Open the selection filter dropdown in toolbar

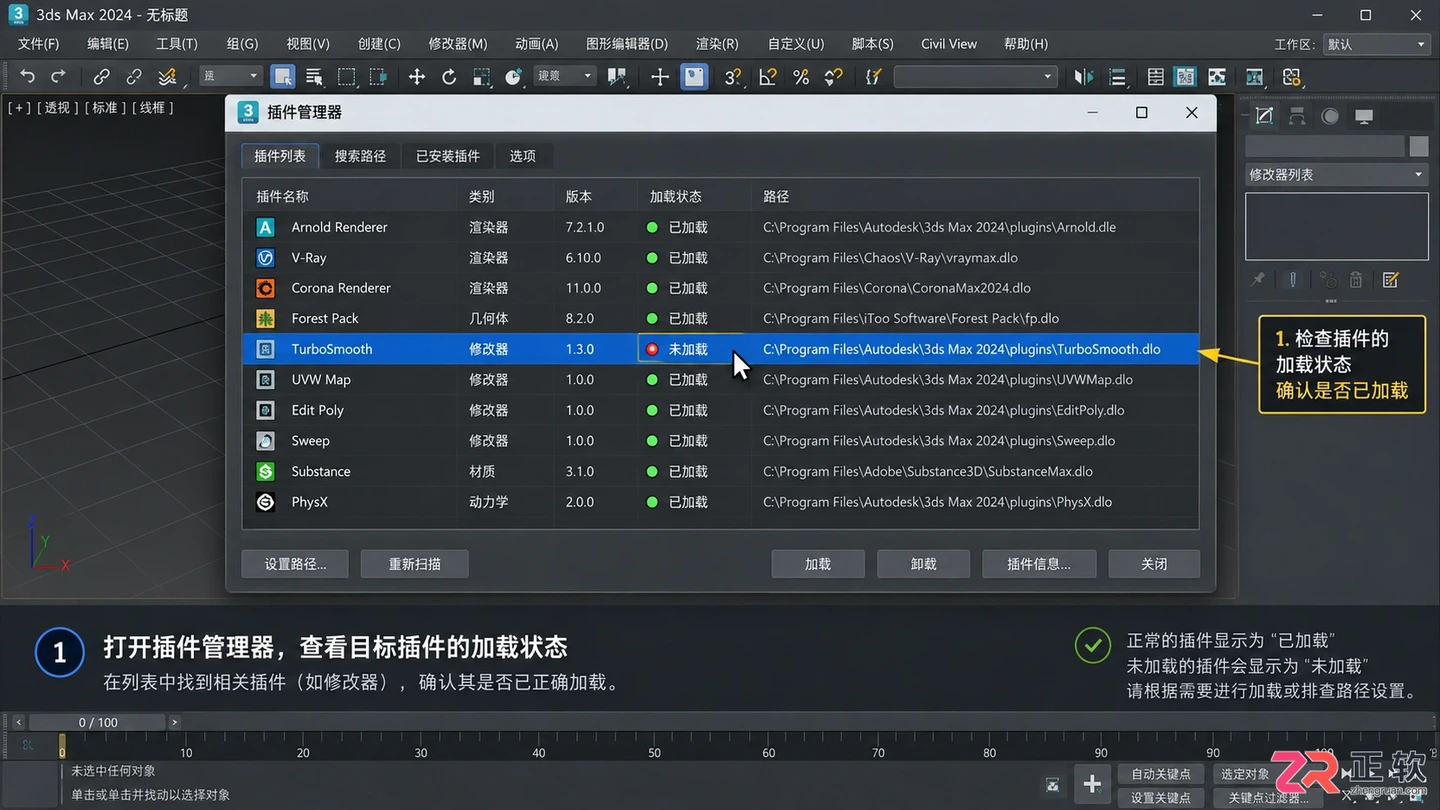(231, 76)
